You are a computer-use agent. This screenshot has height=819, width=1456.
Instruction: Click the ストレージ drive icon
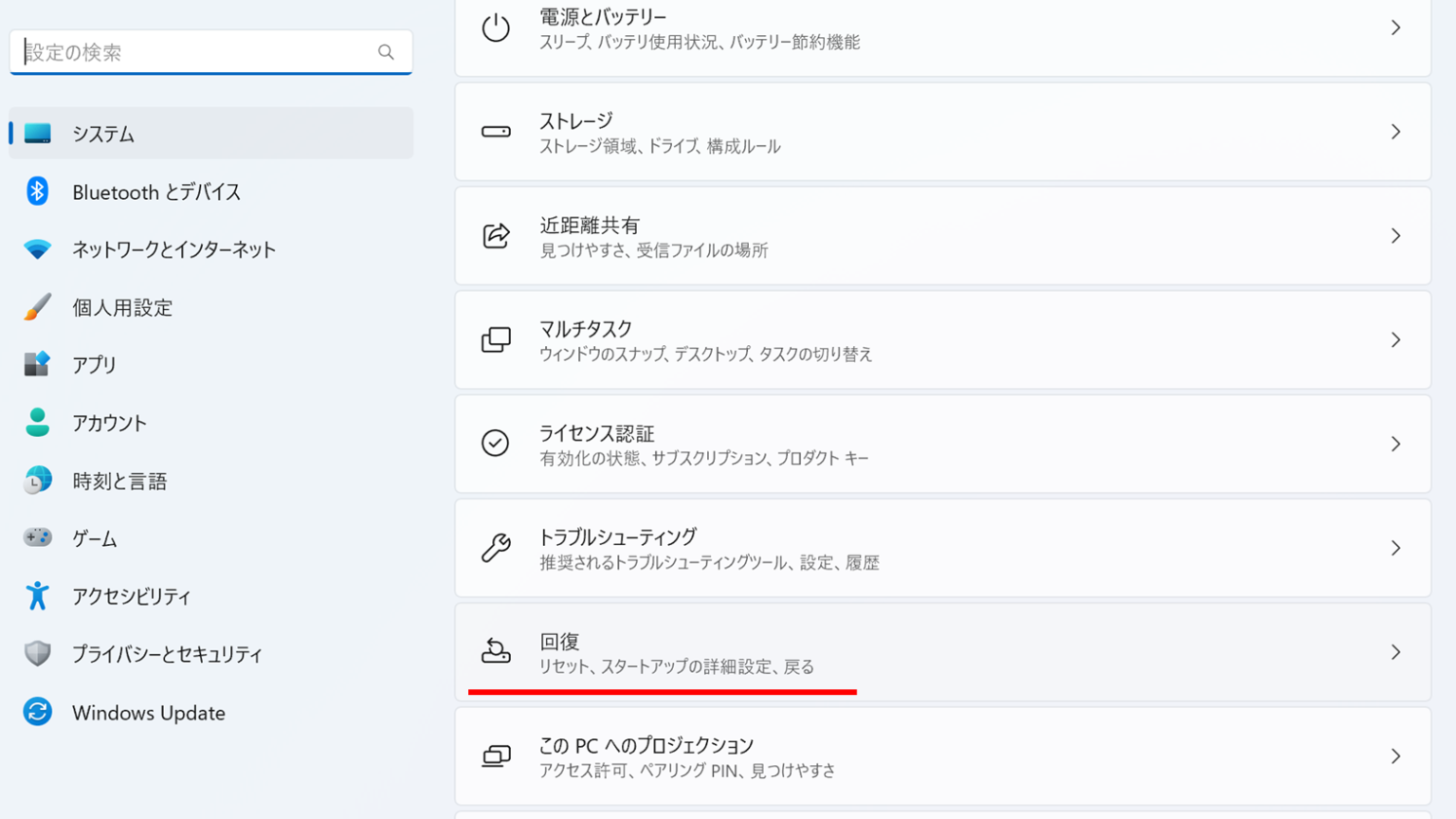tap(494, 132)
